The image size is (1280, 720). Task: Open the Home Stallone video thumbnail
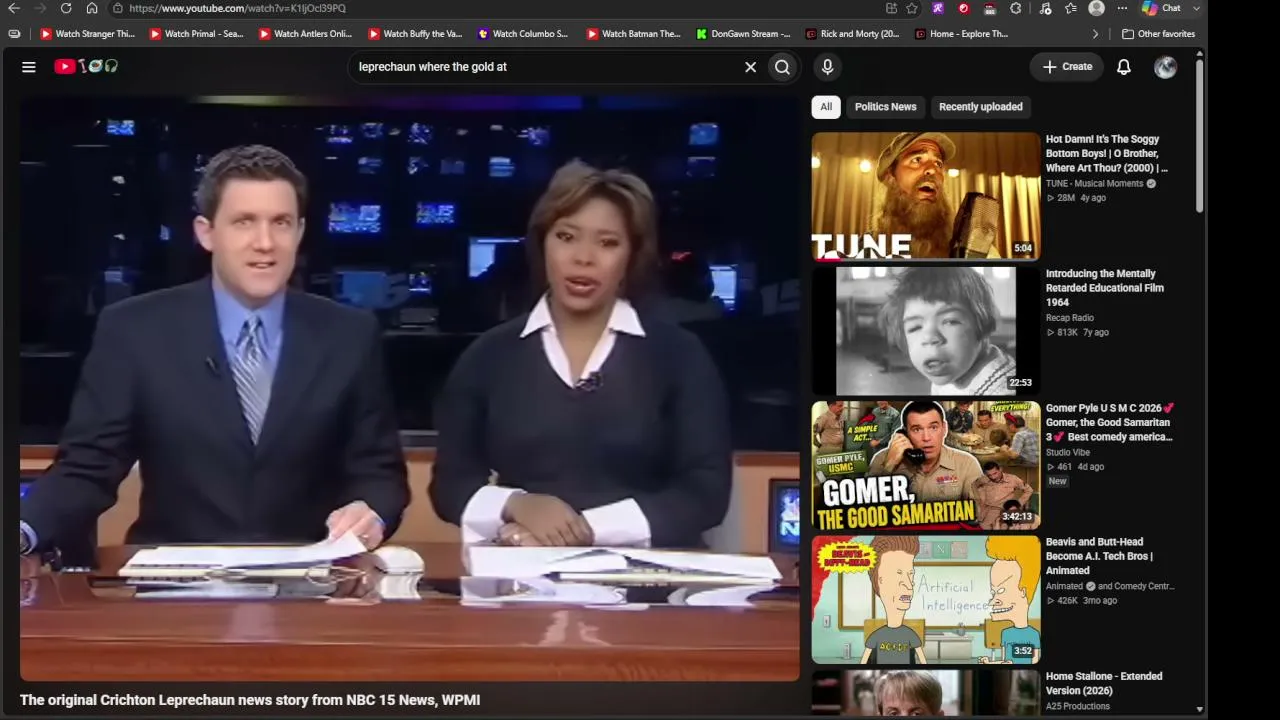(x=926, y=693)
